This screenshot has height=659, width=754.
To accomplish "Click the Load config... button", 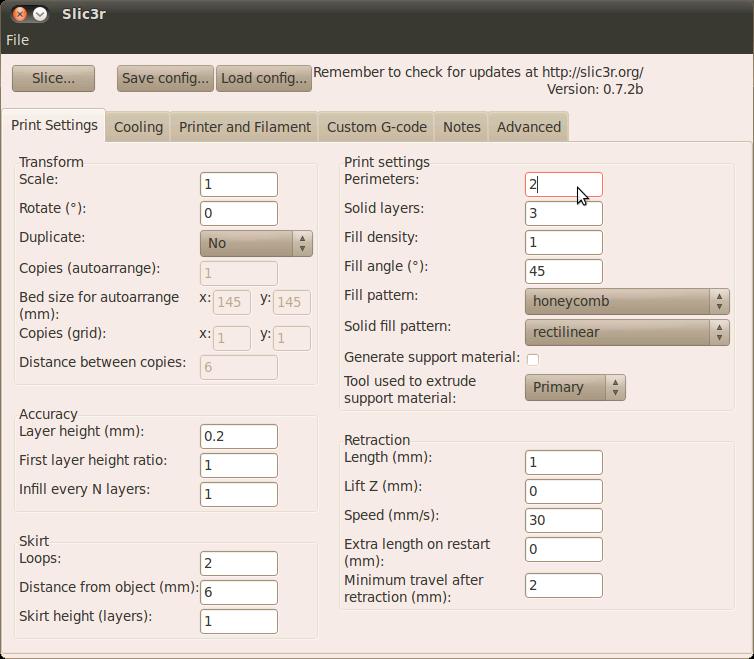I will (264, 78).
